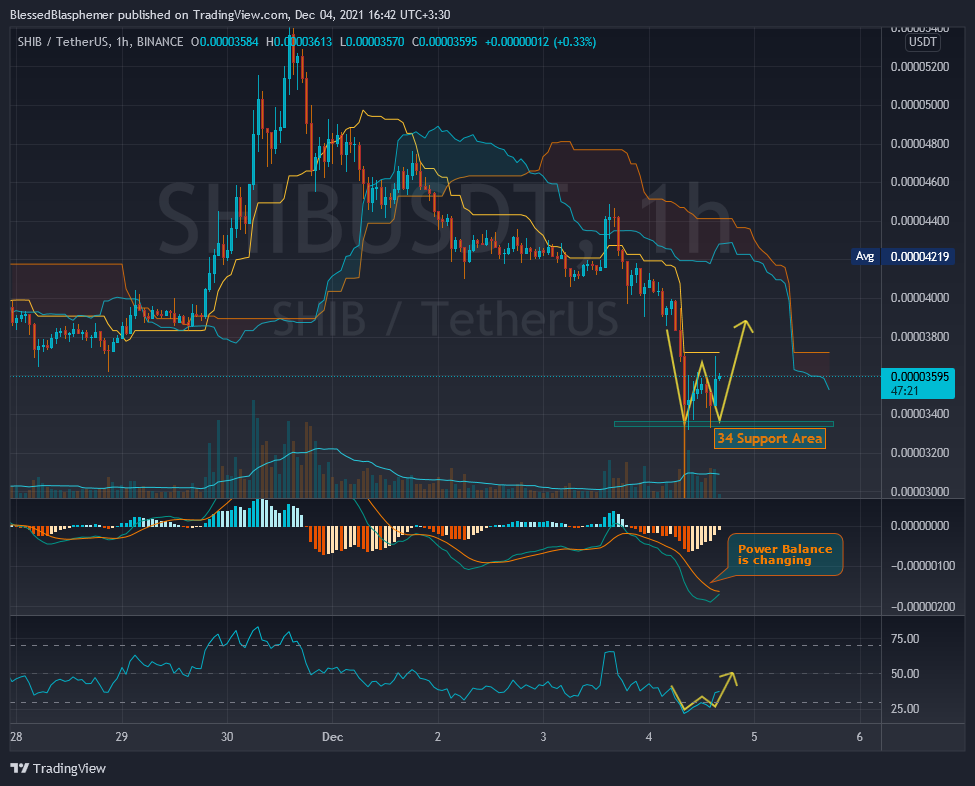The height and width of the screenshot is (786, 975).
Task: Click the open value O0.00003584
Action: click(x=224, y=42)
